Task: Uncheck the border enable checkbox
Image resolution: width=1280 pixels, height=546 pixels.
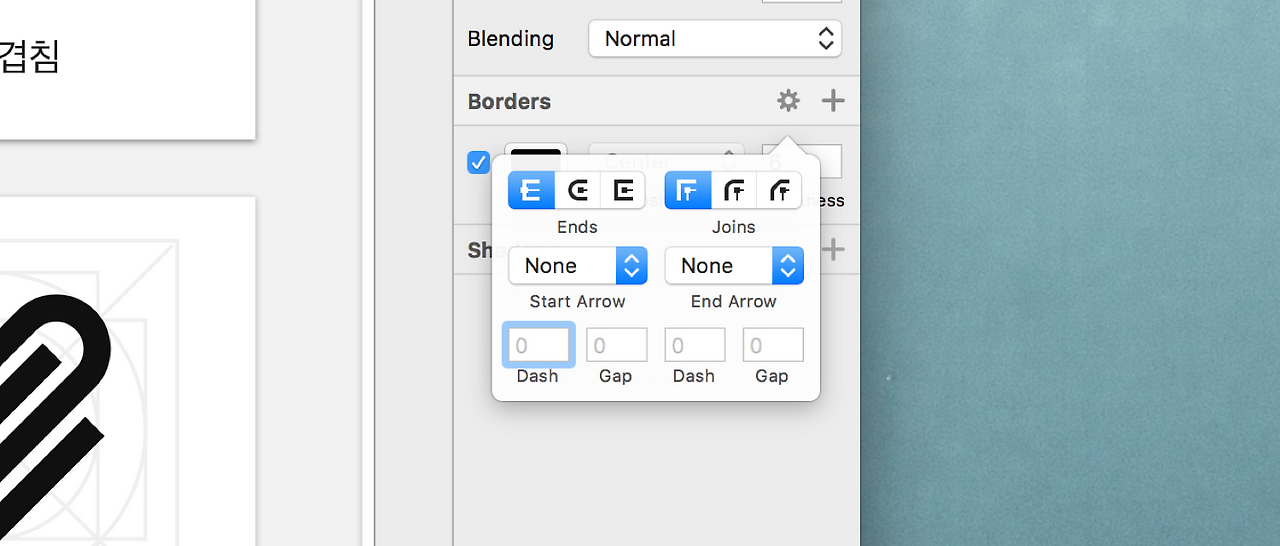Action: coord(478,162)
